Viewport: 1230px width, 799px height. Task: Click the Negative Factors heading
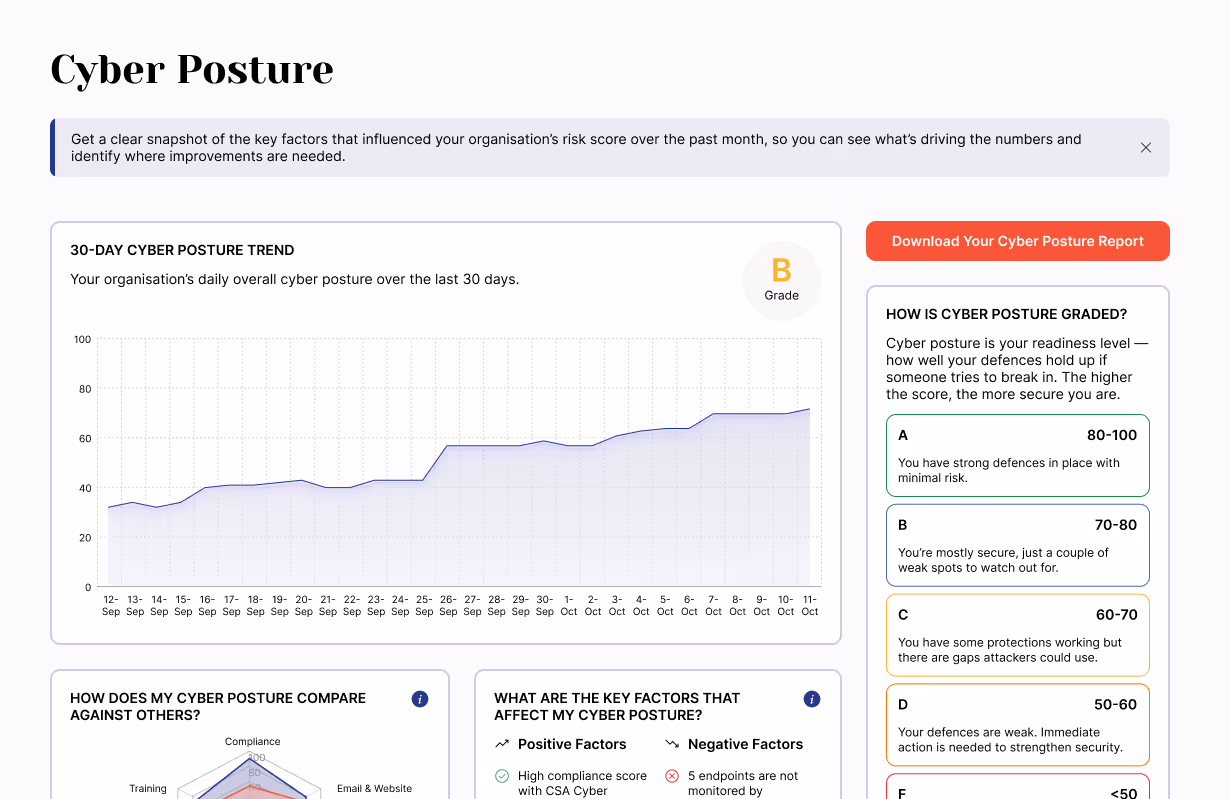click(745, 744)
